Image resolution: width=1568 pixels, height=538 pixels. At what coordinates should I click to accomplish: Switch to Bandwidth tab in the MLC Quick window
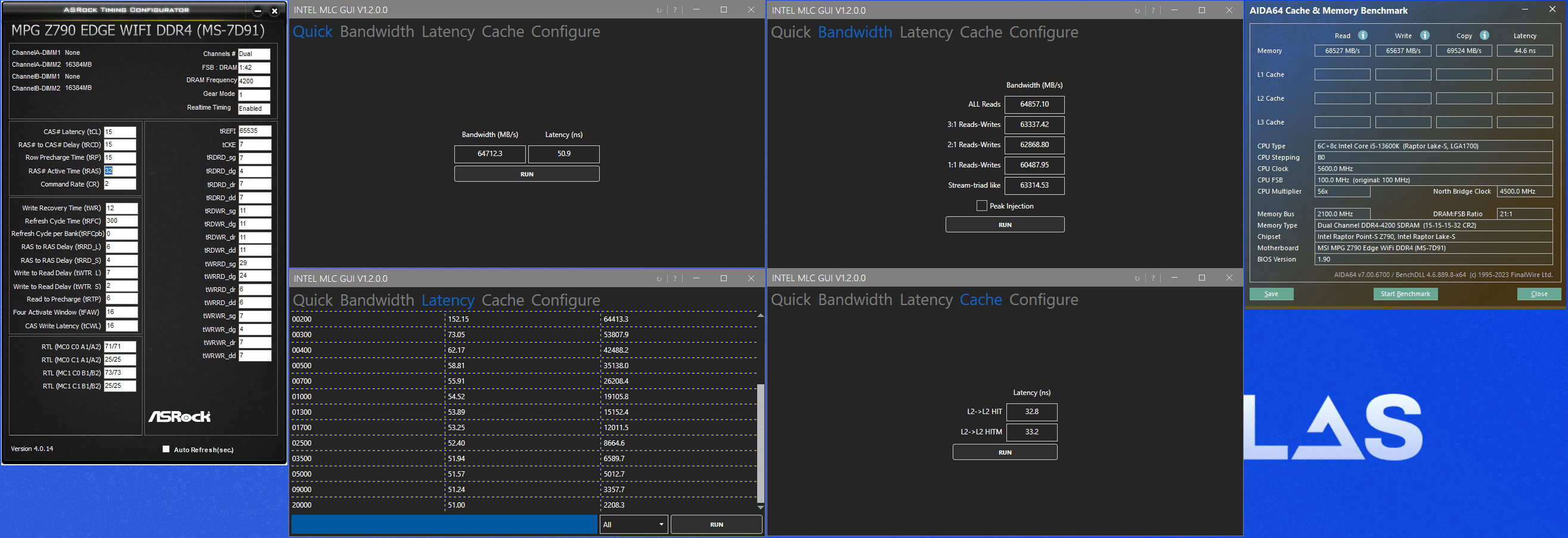click(377, 32)
